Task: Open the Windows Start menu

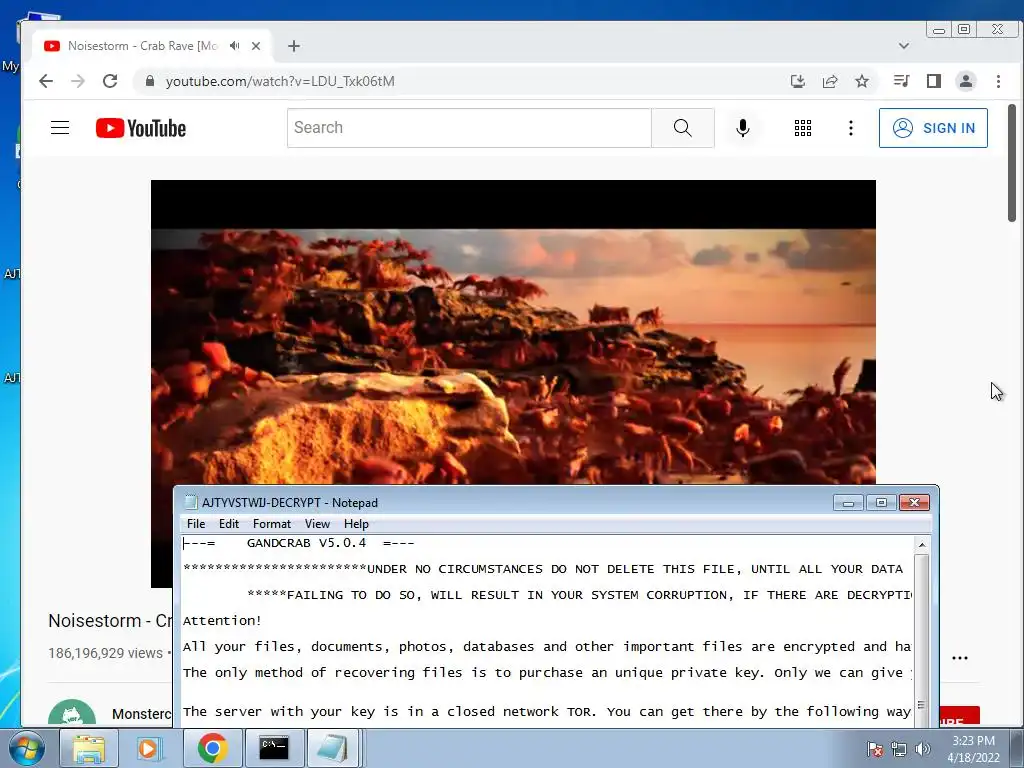Action: pos(26,748)
